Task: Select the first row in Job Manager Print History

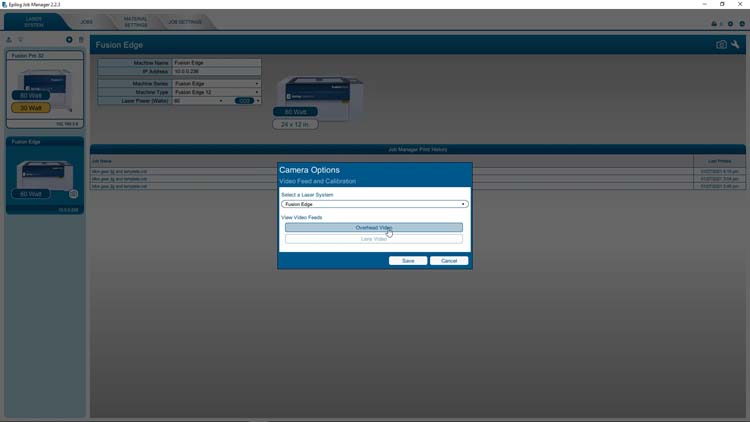Action: [418, 171]
